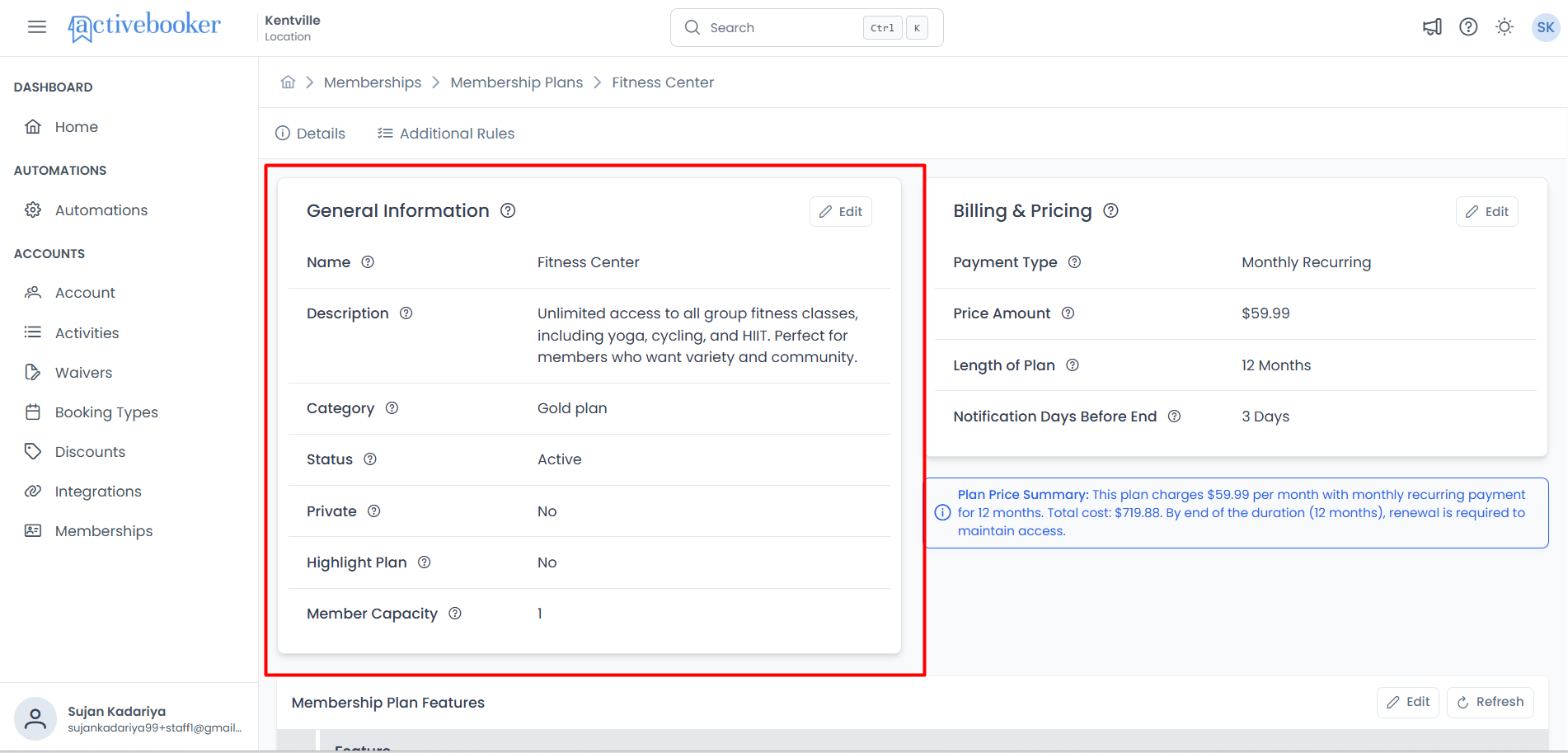
Task: Open SK user avatar menu
Action: pyautogui.click(x=1545, y=27)
